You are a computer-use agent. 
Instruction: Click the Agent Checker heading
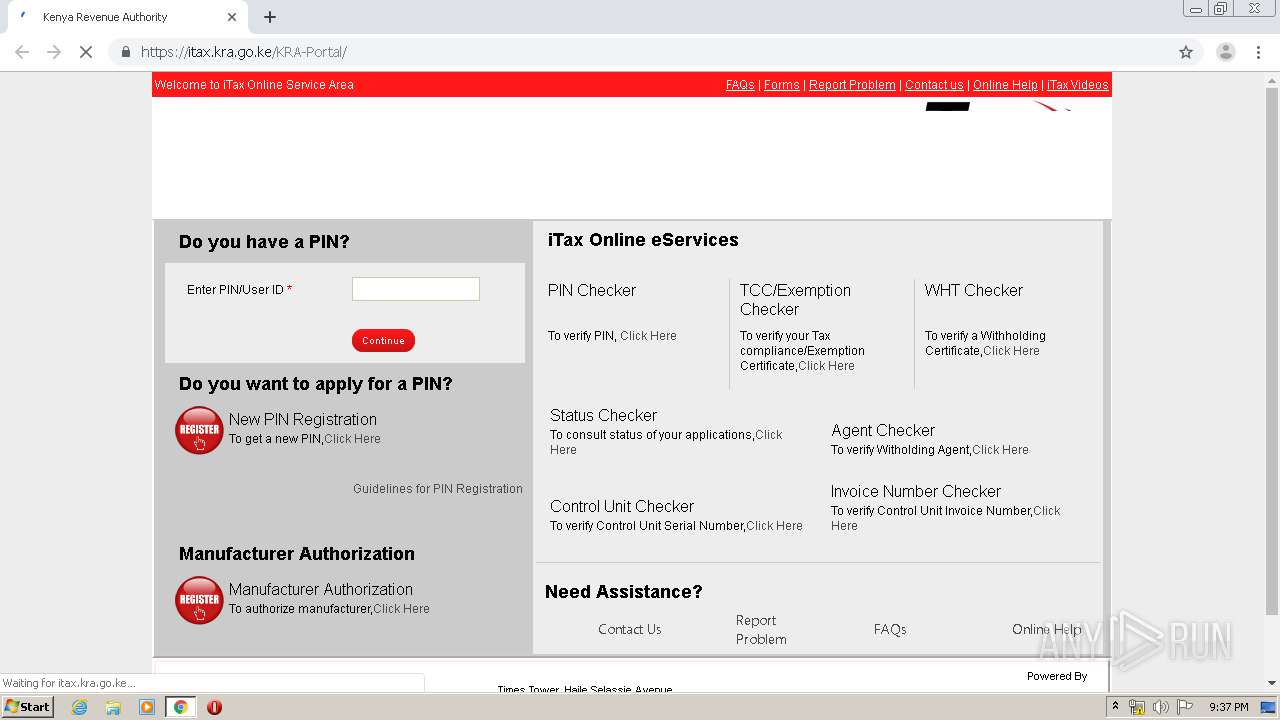tap(883, 430)
